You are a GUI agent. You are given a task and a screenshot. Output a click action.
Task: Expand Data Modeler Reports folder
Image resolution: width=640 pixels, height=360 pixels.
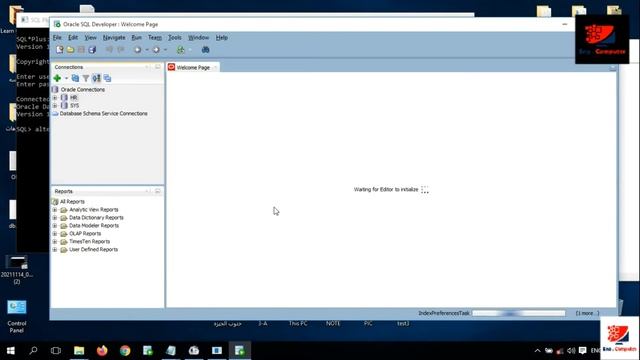point(55,226)
